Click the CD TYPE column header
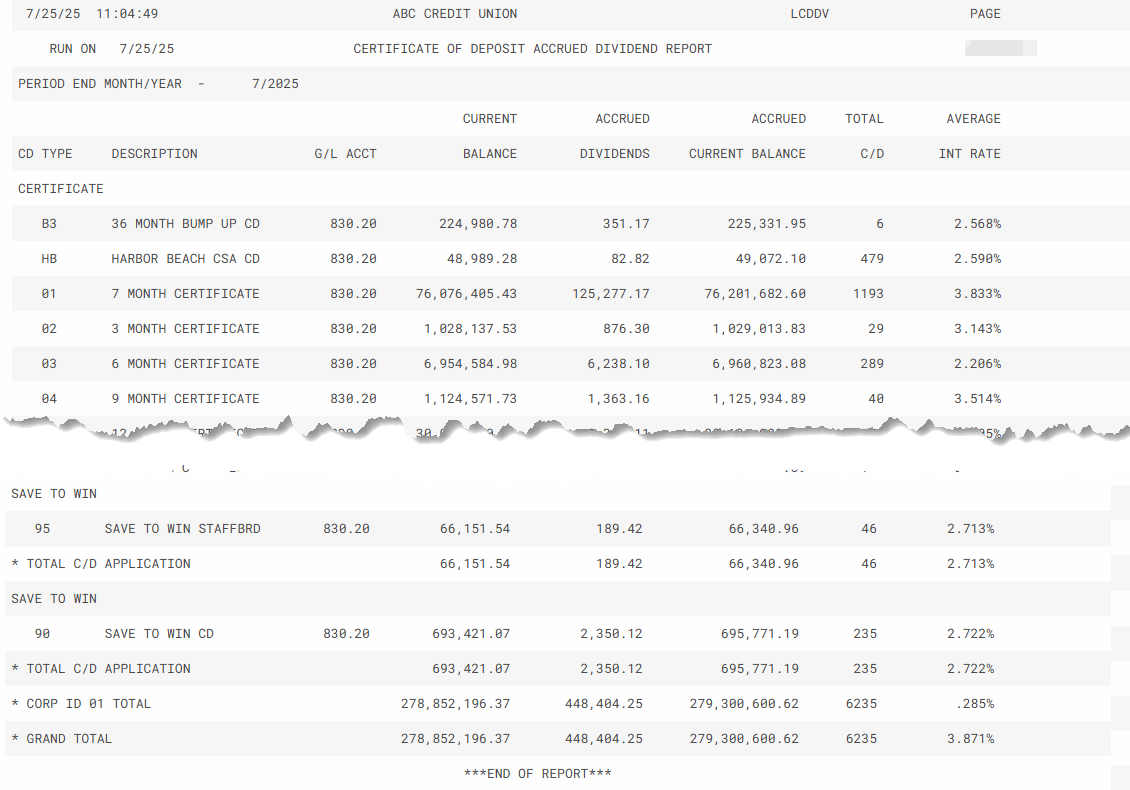The height and width of the screenshot is (790, 1130). point(45,154)
